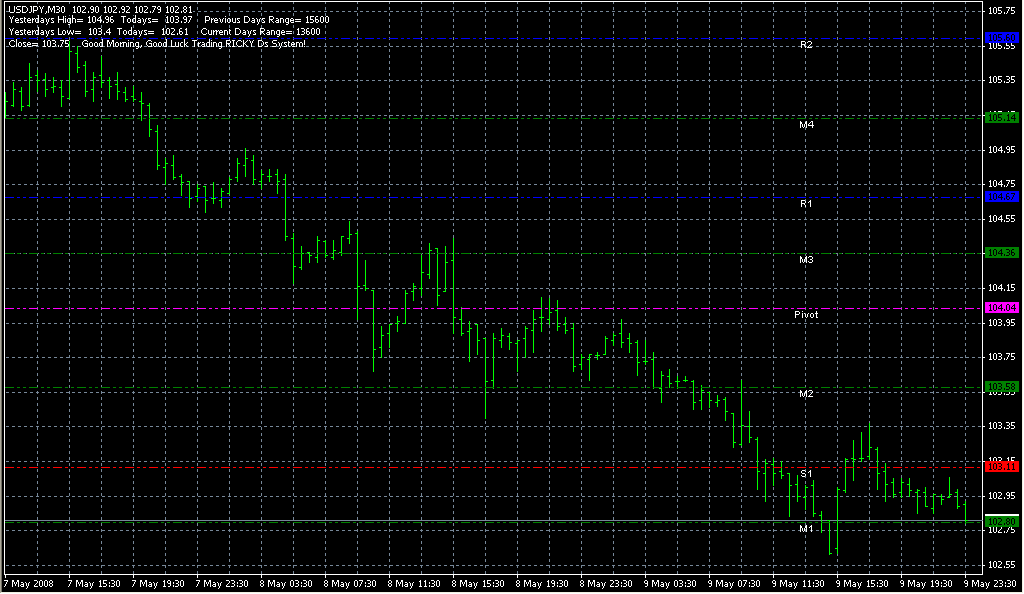Select the green M4 price tag 105.14
This screenshot has width=1024, height=594.
(x=1002, y=117)
